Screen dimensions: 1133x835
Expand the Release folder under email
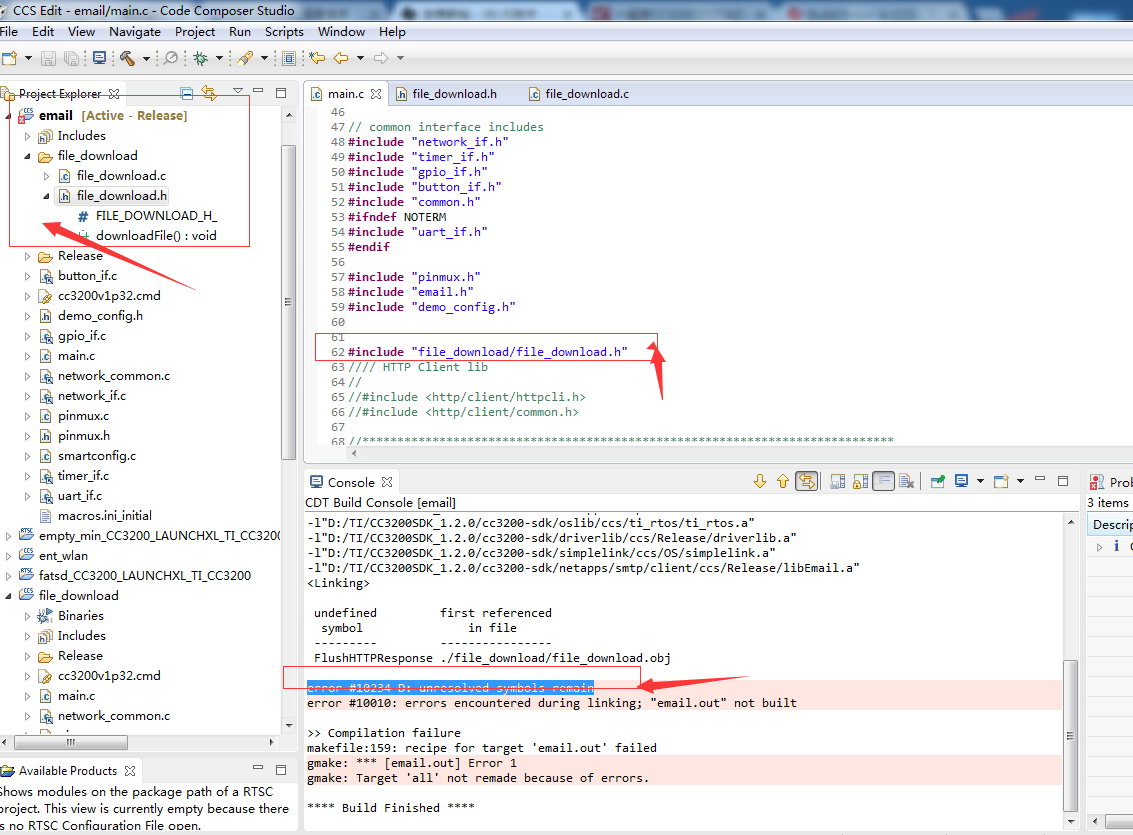tap(28, 256)
